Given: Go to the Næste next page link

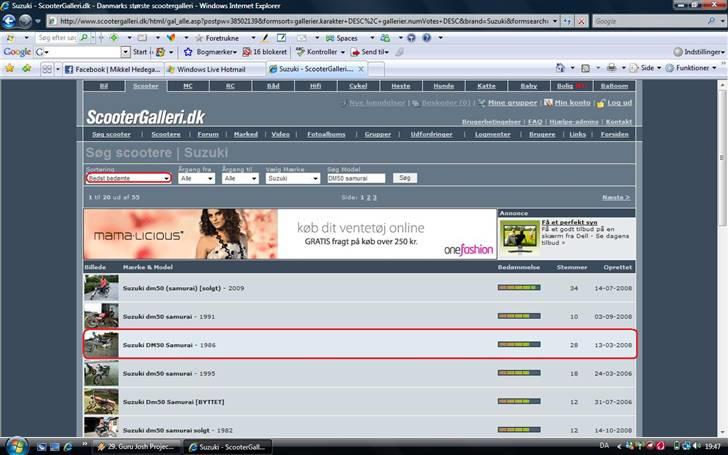Looking at the screenshot, I should [615, 198].
